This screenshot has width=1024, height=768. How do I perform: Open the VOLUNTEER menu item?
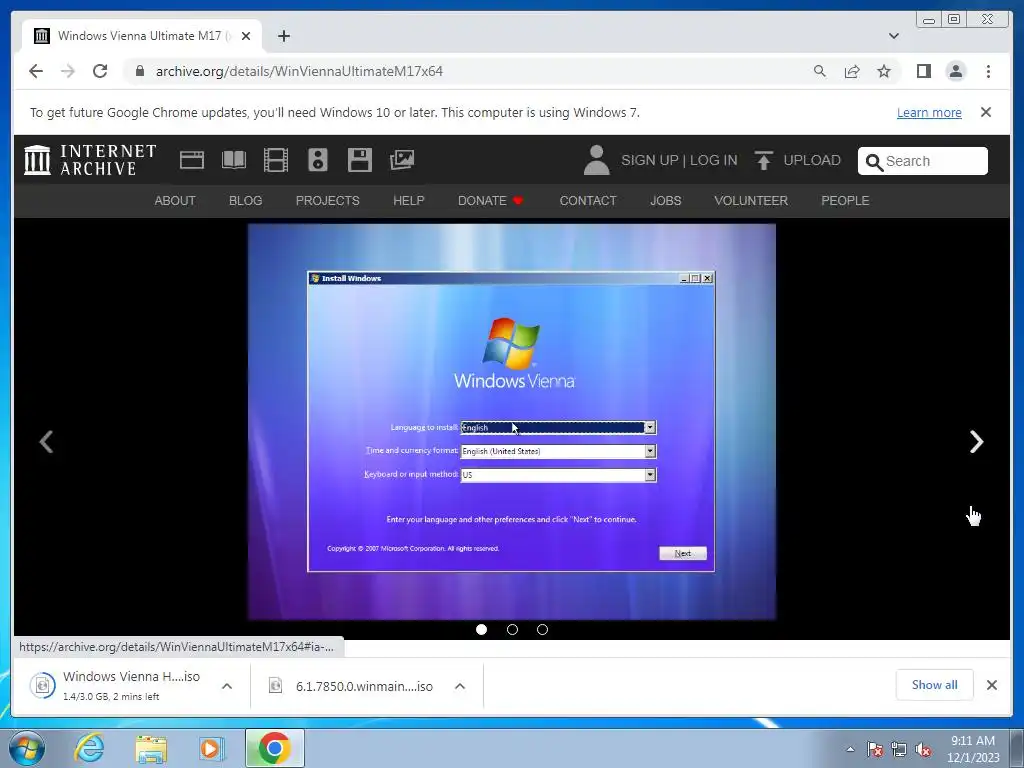point(751,200)
